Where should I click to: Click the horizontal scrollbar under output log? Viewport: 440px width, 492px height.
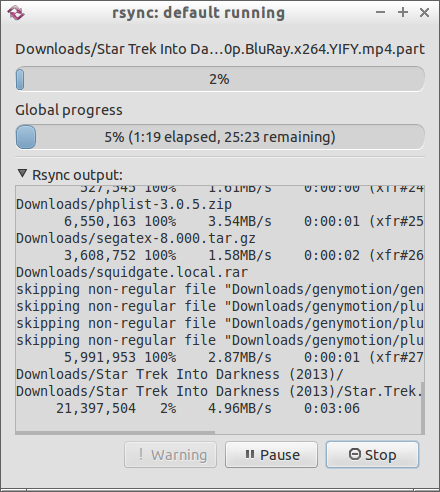click(x=115, y=432)
